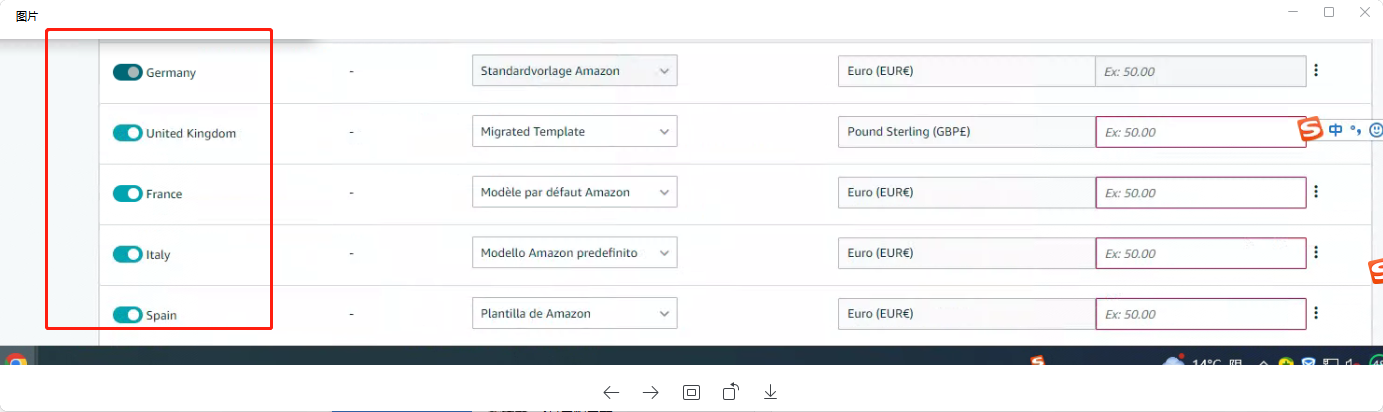The image size is (1383, 412).
Task: Open the Plantilla de Amazon dropdown
Action: point(575,313)
